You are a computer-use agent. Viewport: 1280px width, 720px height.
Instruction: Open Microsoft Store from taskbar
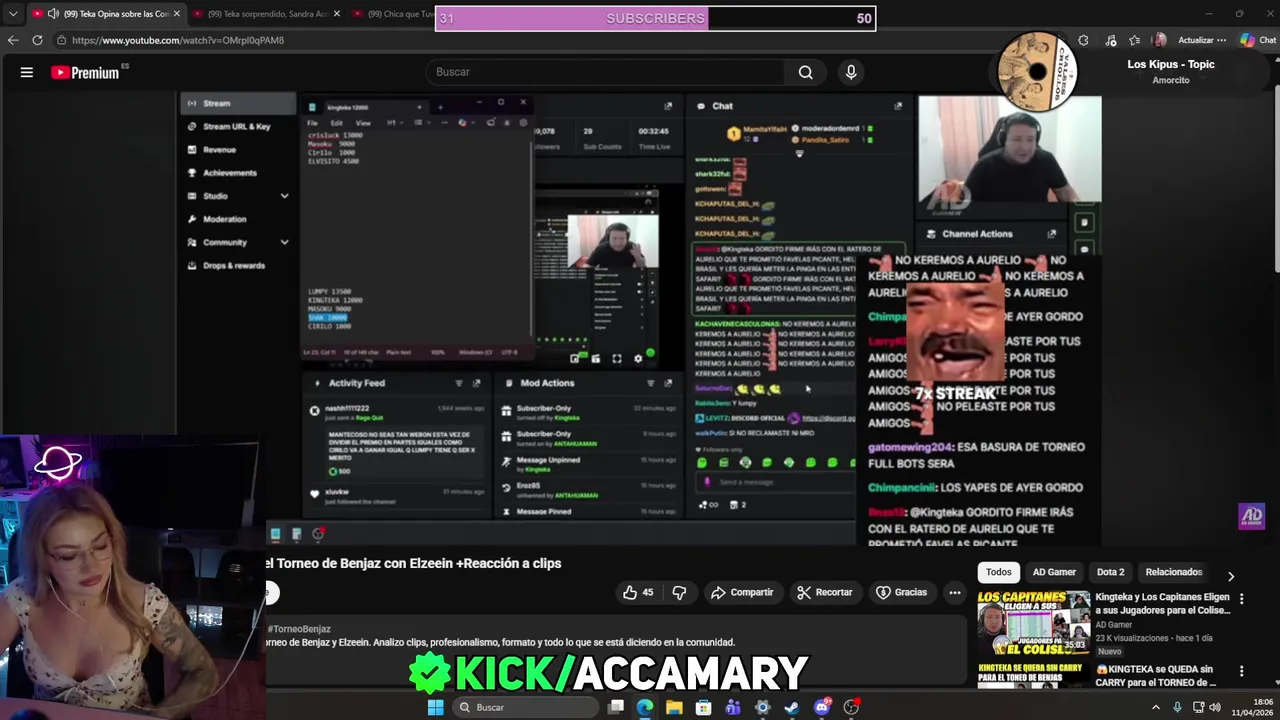tap(704, 707)
